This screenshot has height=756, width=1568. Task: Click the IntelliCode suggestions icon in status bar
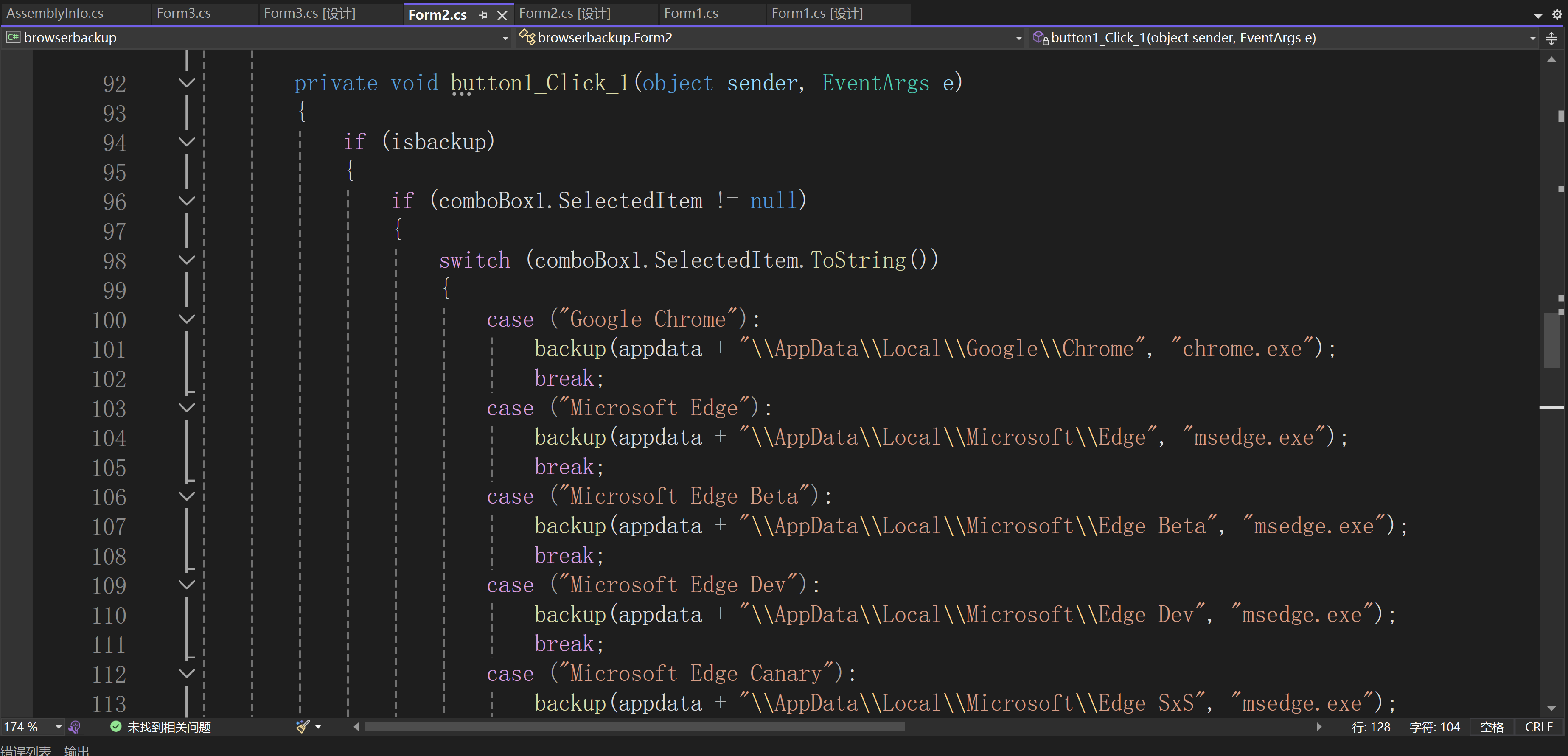pyautogui.click(x=75, y=727)
